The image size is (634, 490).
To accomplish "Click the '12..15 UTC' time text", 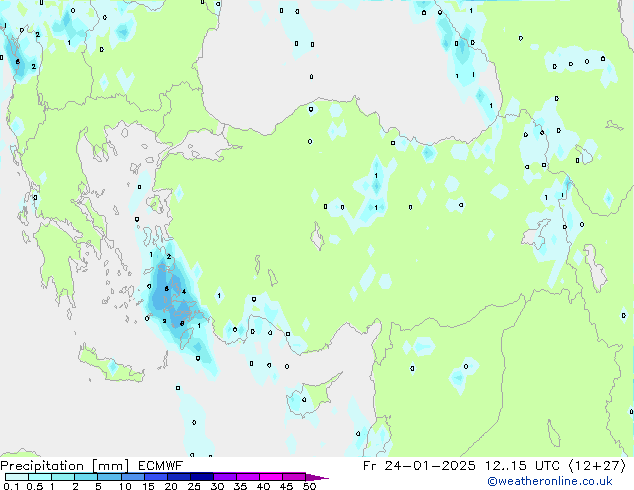I will pos(522,466).
